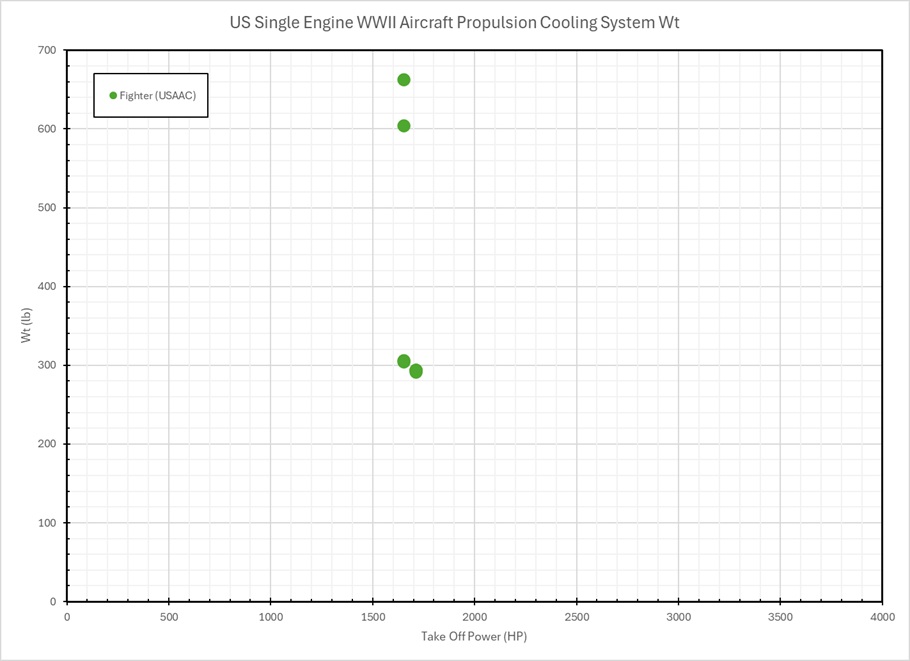910x661 pixels.
Task: Select the 2000 label on the horizontal axis
Action: tap(474, 617)
